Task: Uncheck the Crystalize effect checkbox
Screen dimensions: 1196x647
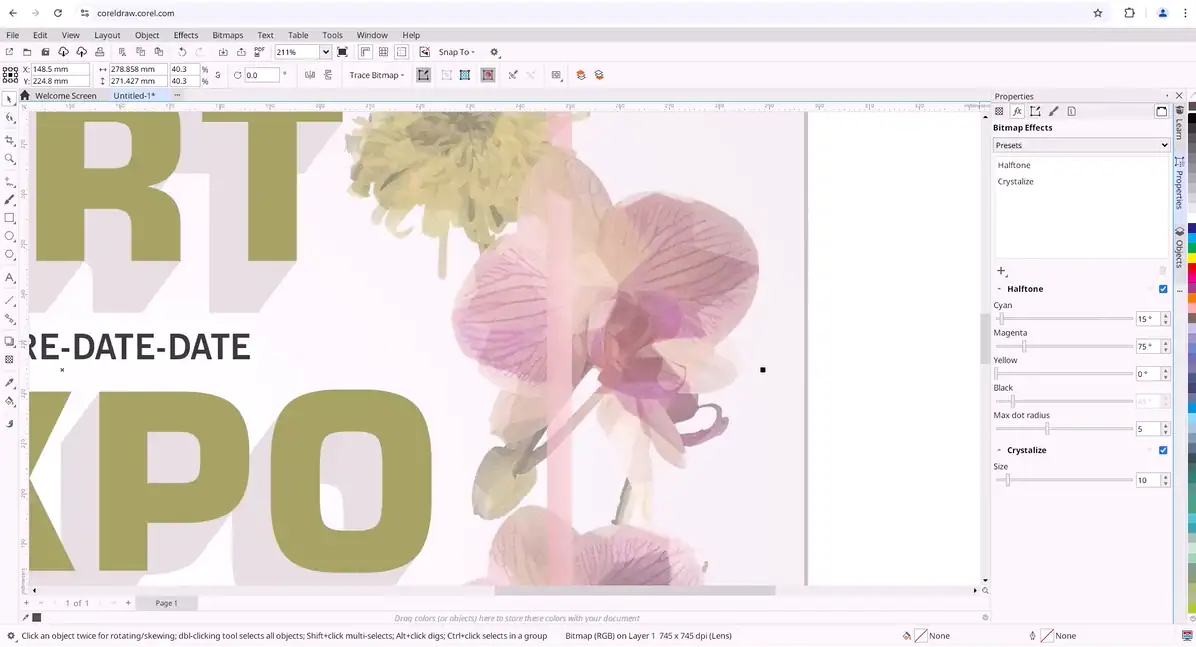Action: pos(1162,450)
